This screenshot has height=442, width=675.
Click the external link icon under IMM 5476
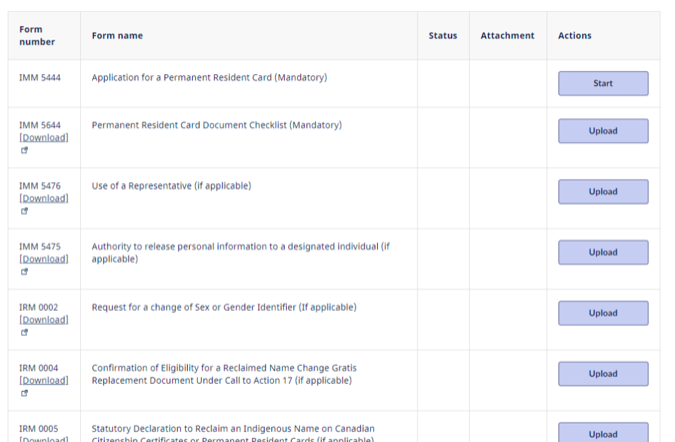click(x=24, y=211)
